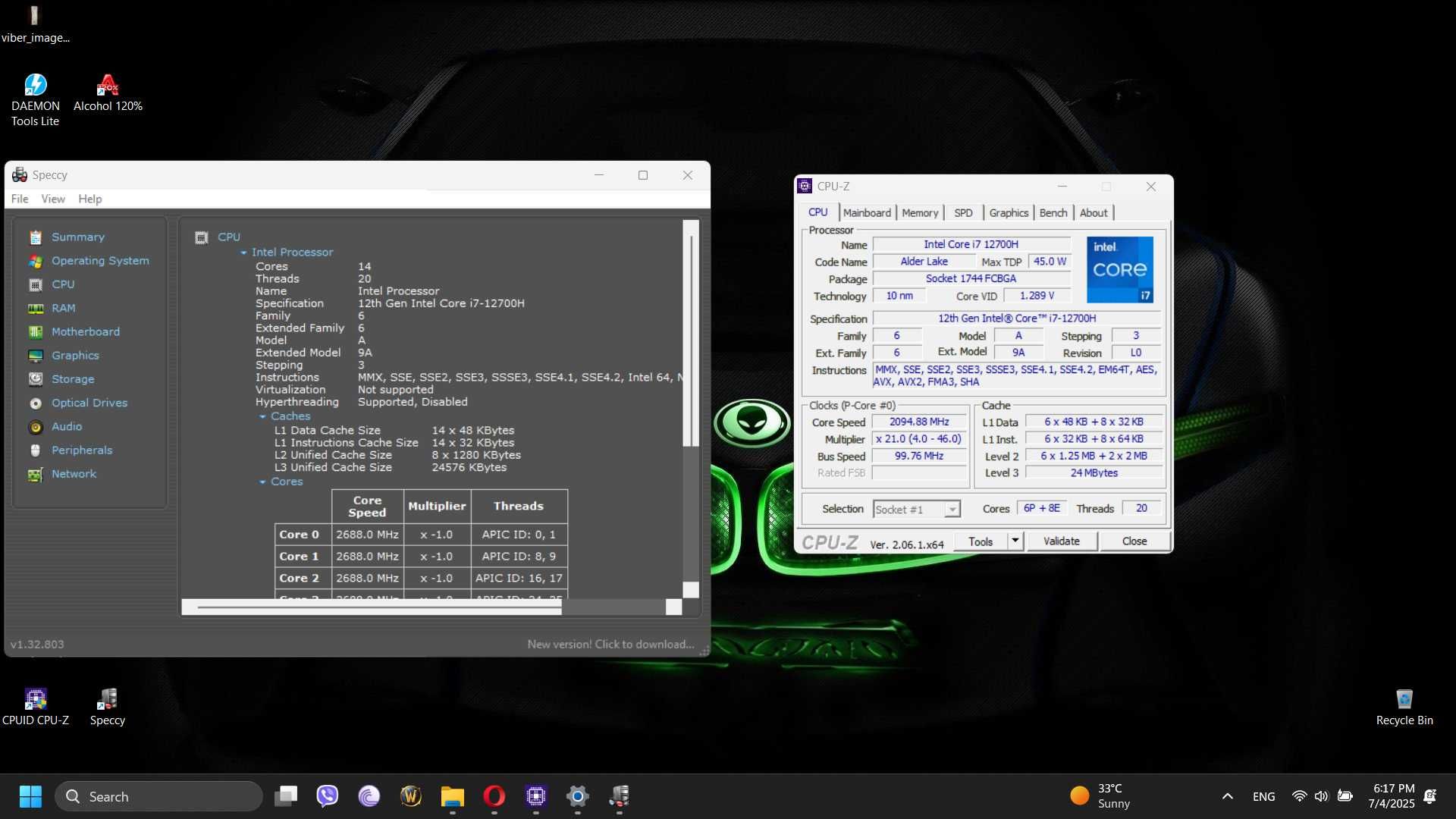This screenshot has height=819, width=1456.
Task: Click the Optical Drives disc icon
Action: tap(35, 403)
